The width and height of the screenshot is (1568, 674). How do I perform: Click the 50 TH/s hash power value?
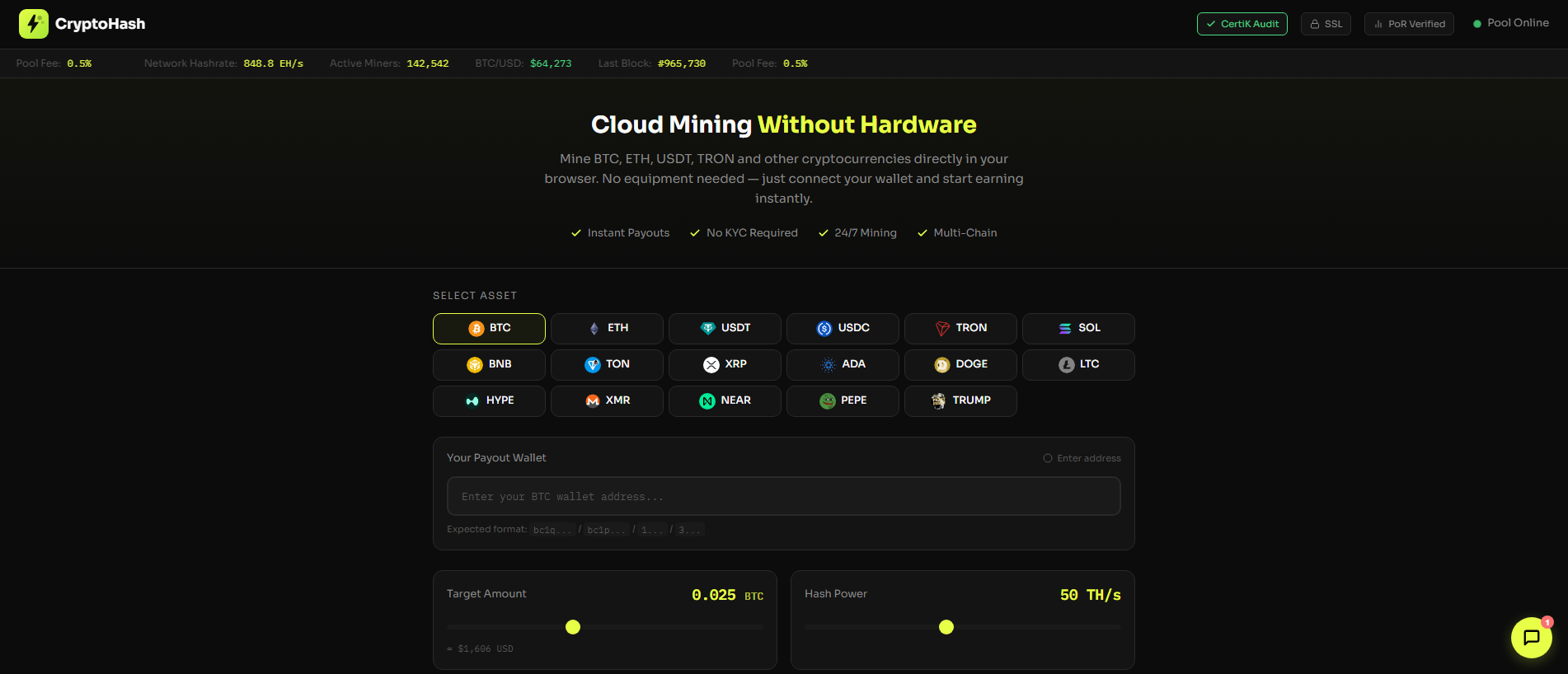coord(1091,595)
